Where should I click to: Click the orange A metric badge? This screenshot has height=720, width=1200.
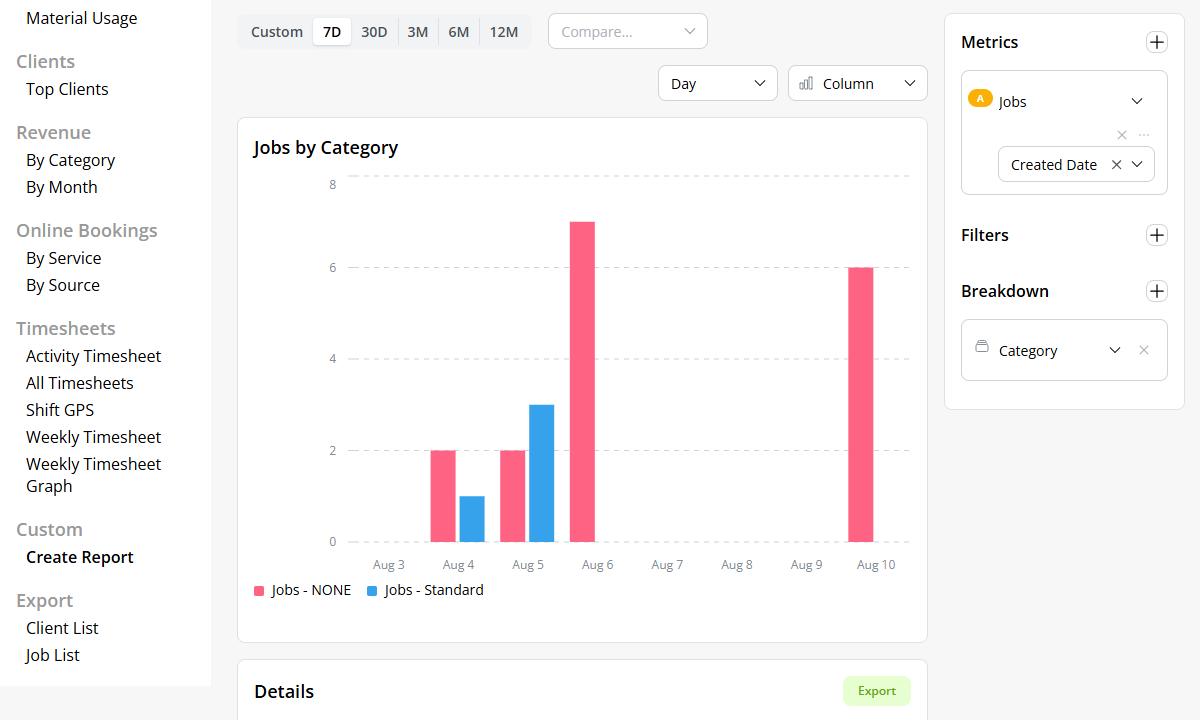(x=980, y=98)
